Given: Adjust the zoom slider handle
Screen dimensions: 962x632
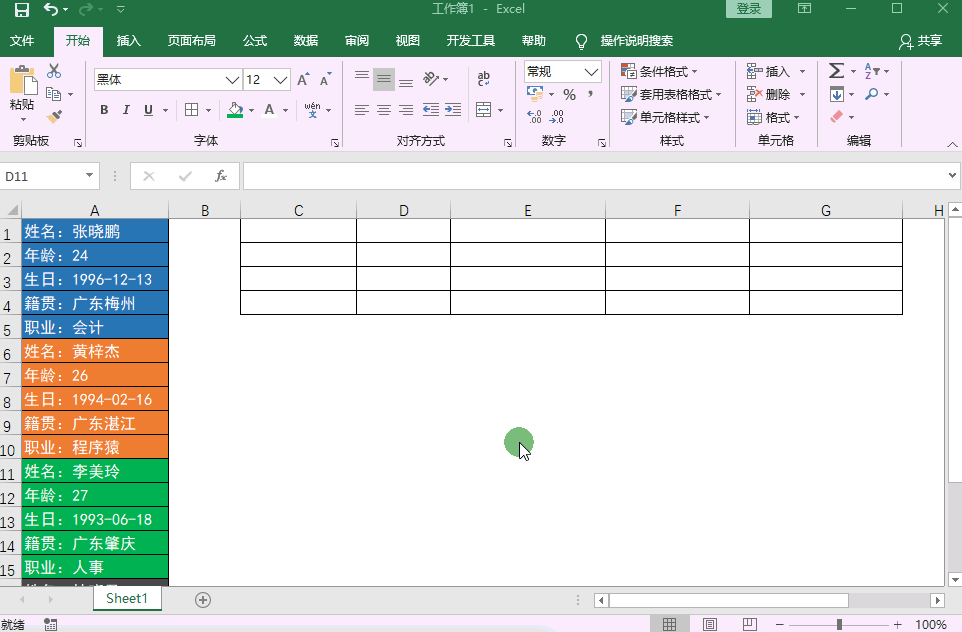Looking at the screenshot, I should [839, 624].
